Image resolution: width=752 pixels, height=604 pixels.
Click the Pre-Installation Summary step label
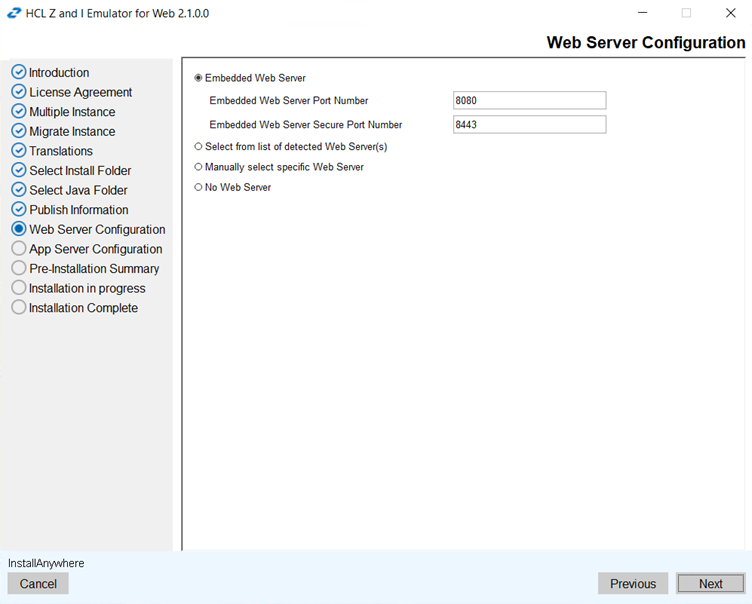point(94,269)
